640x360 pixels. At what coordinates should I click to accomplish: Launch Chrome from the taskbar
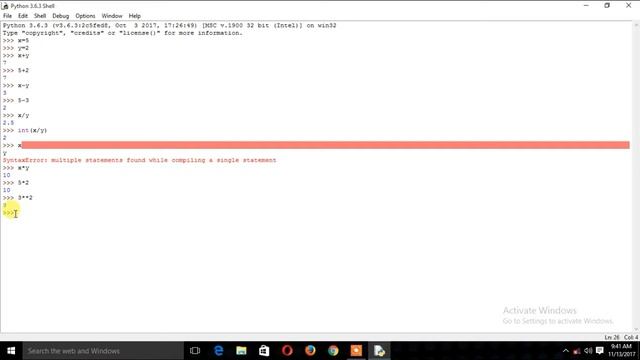333,351
